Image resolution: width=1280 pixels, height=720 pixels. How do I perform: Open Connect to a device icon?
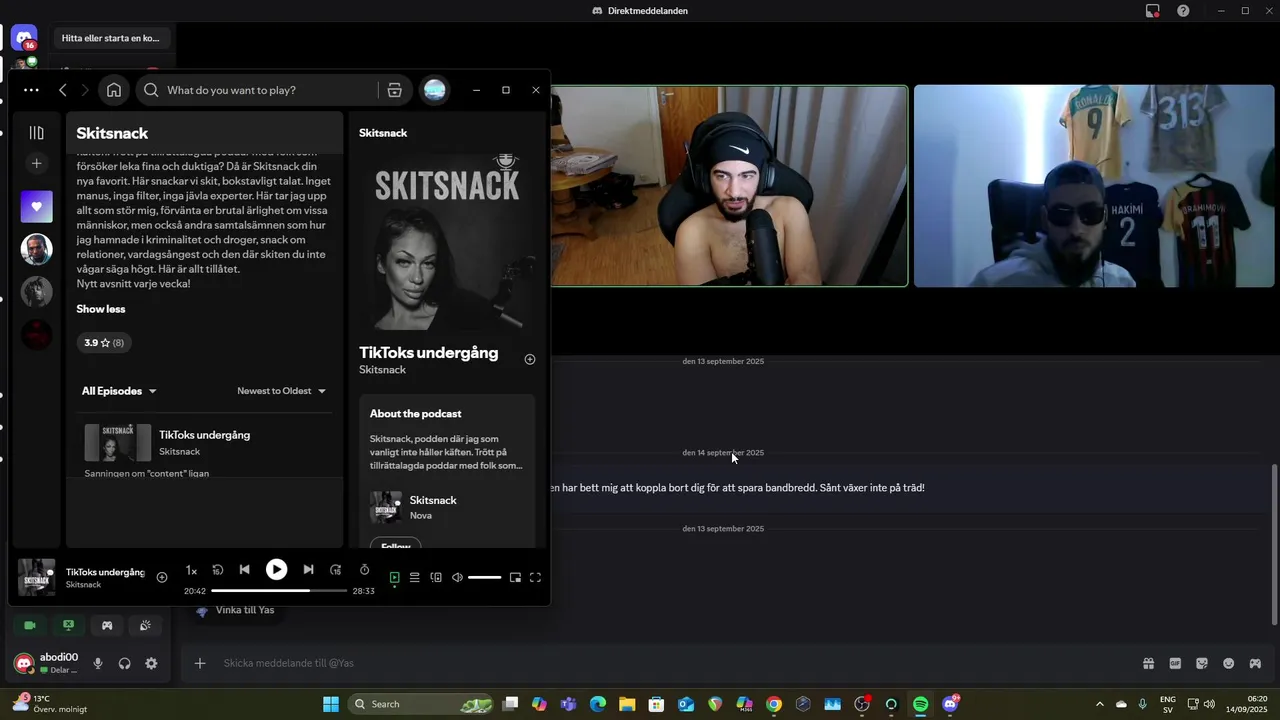pos(436,577)
